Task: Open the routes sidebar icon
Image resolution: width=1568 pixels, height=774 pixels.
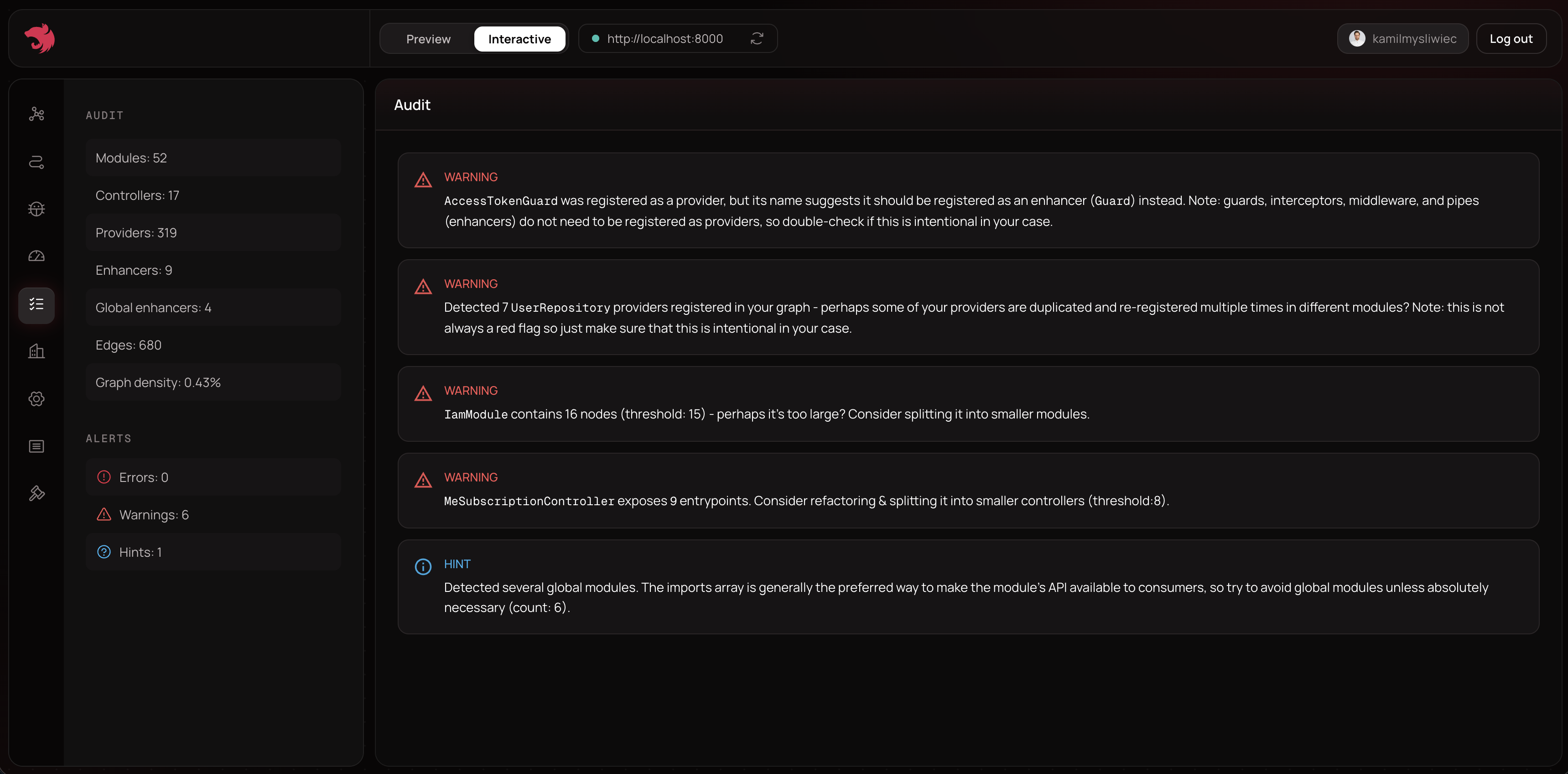Action: coord(36,162)
